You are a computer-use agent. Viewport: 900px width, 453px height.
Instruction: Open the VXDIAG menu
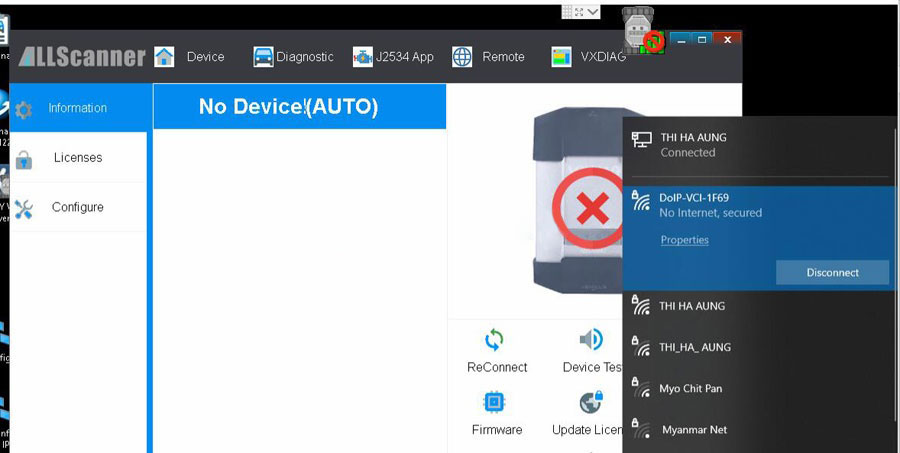pyautogui.click(x=603, y=57)
